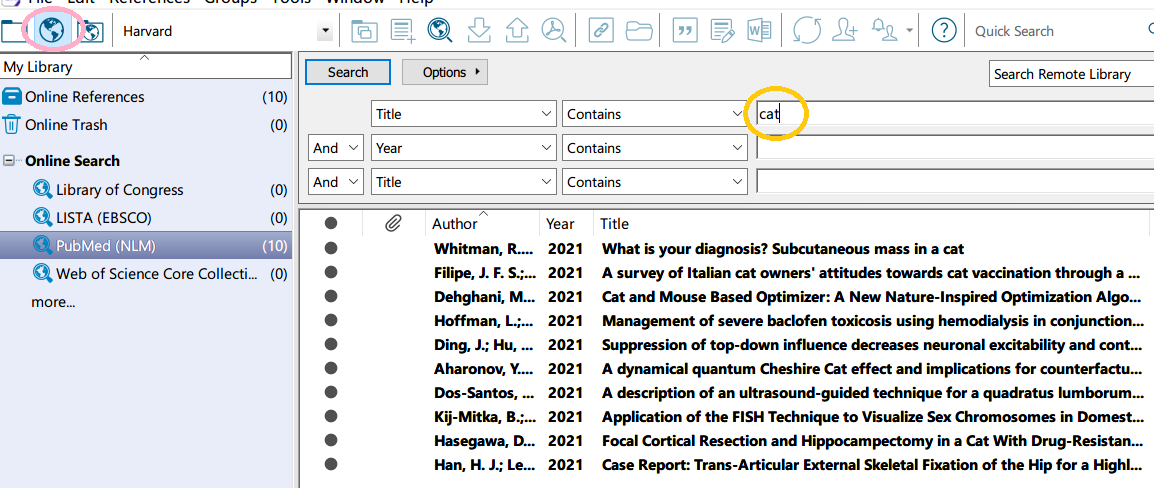
Task: Open Title field dropdown in third search row
Action: [463, 182]
